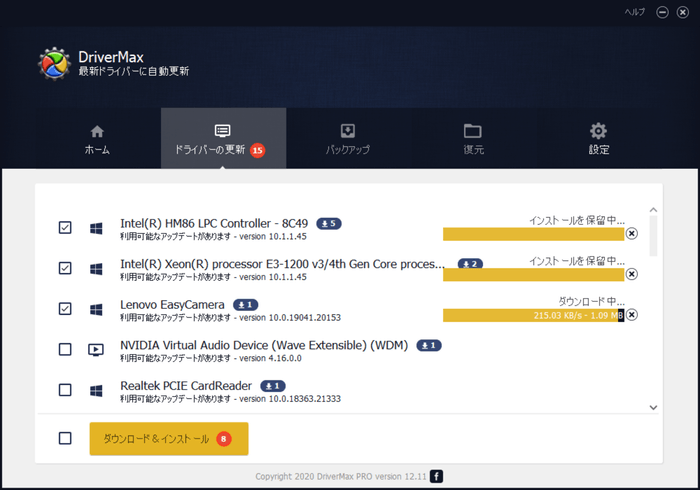The width and height of the screenshot is (700, 490).
Task: Close the DriverMax window
Action: pos(683,12)
